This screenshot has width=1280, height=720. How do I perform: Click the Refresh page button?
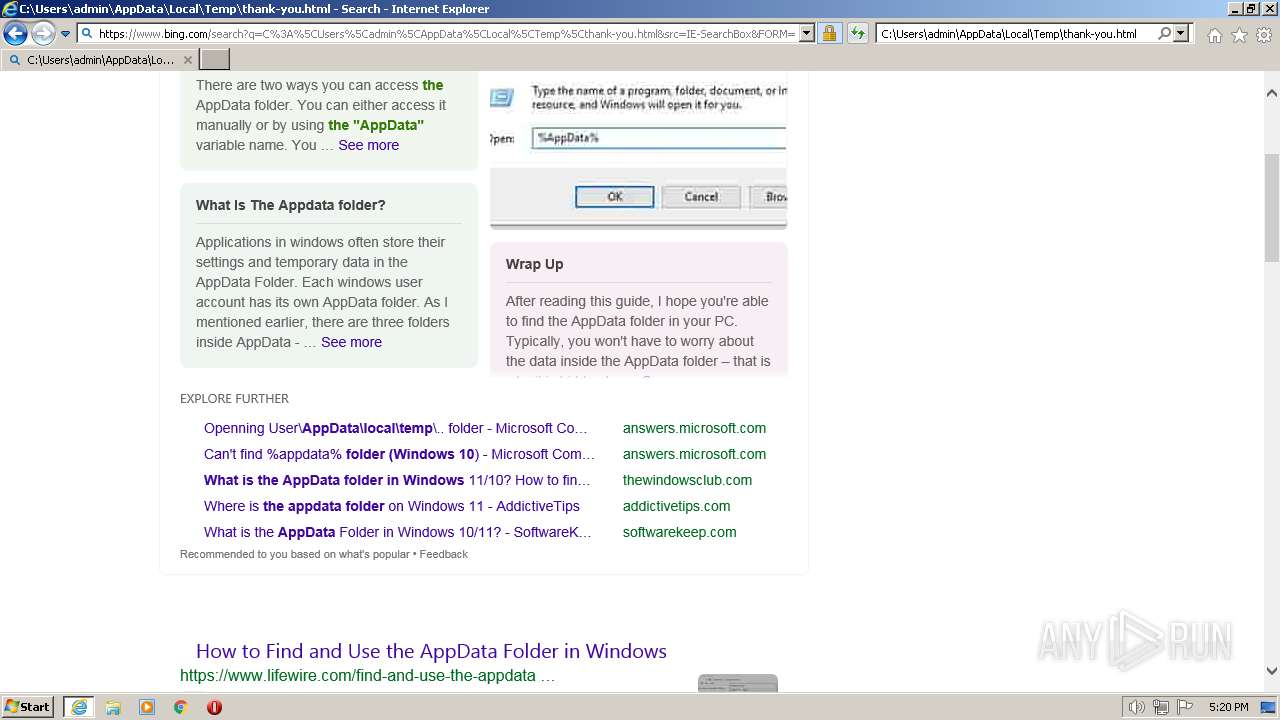click(x=857, y=33)
